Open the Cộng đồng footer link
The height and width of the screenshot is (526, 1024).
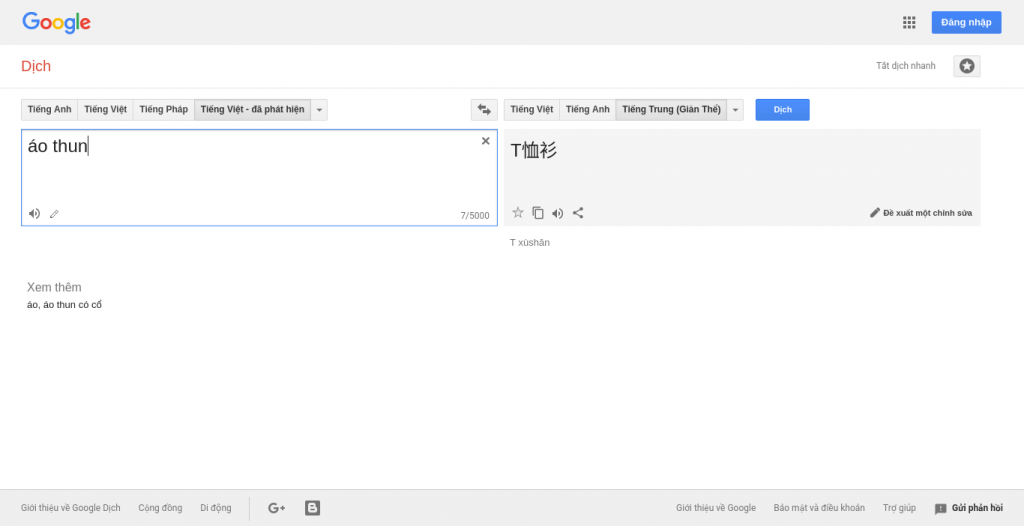[x=160, y=508]
